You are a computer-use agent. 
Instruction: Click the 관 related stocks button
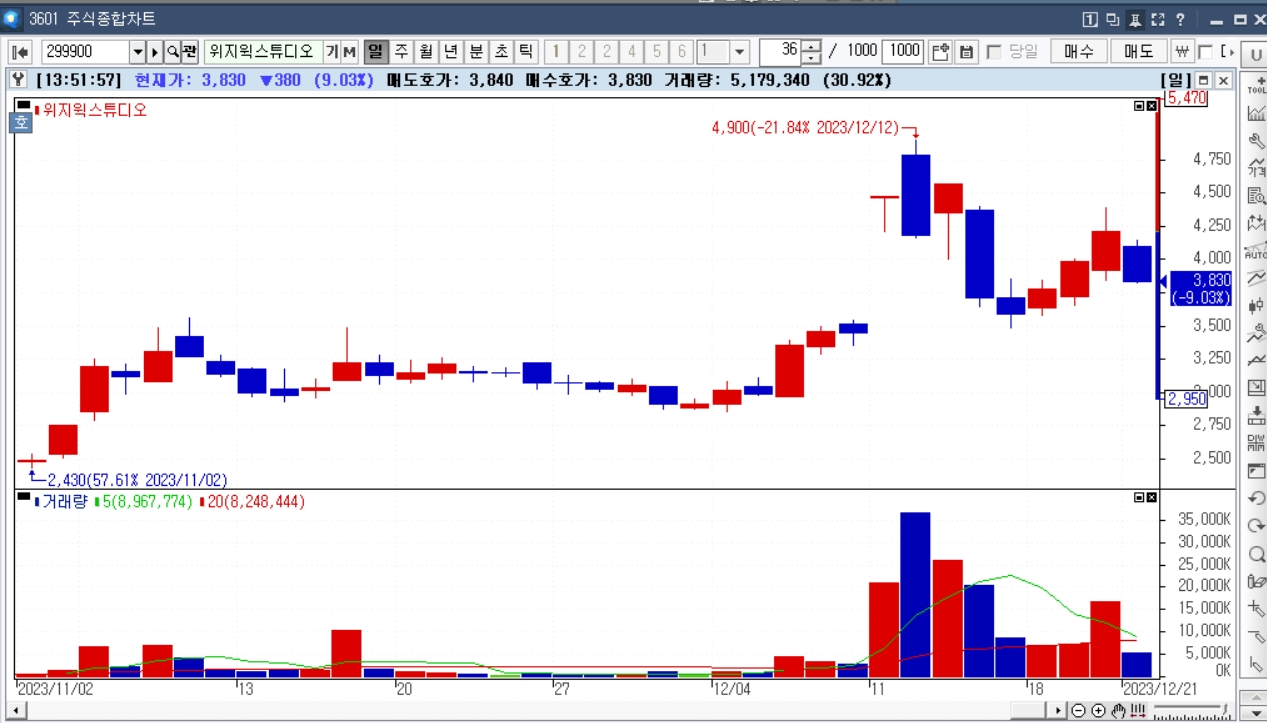pyautogui.click(x=189, y=52)
